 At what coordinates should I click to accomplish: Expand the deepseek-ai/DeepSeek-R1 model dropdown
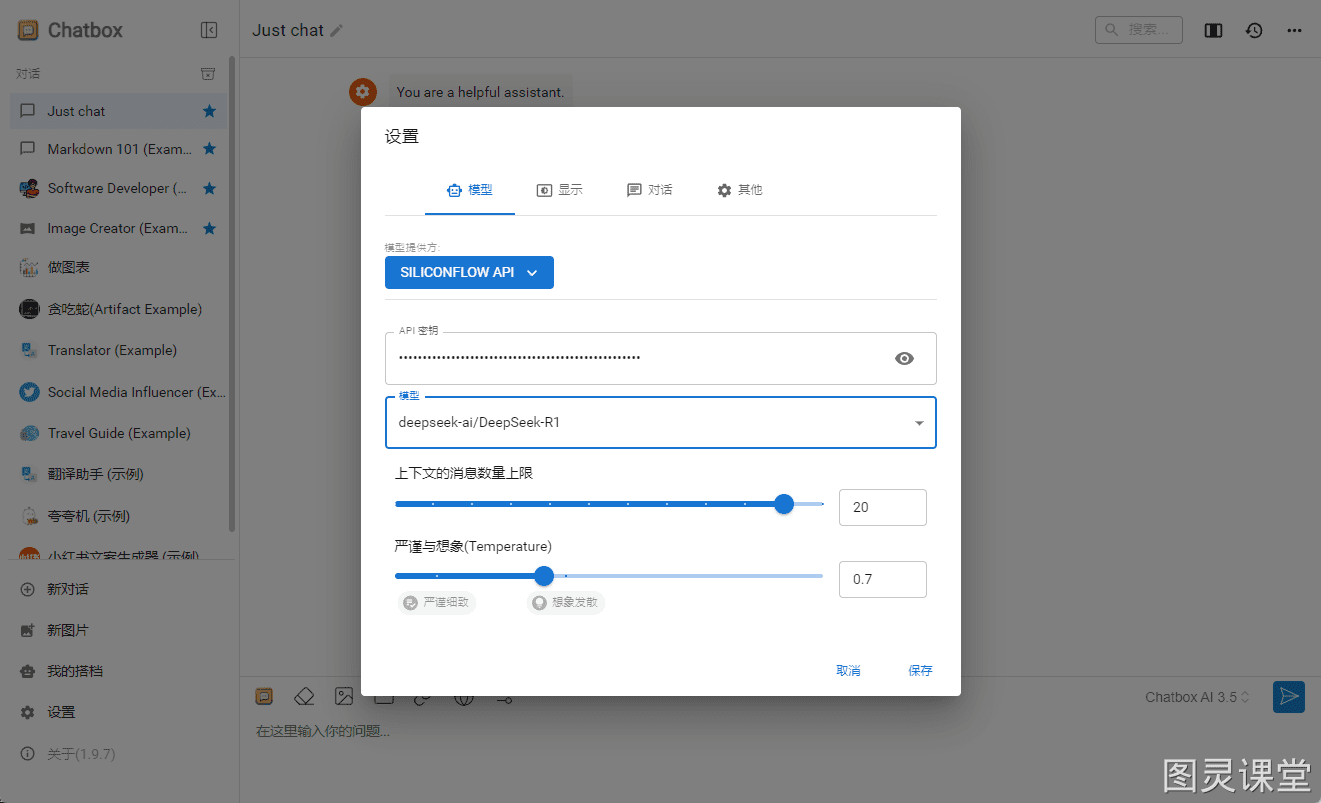(661, 423)
